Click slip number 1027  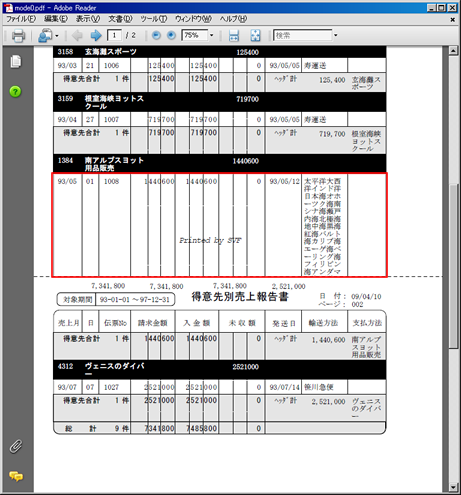click(111, 387)
